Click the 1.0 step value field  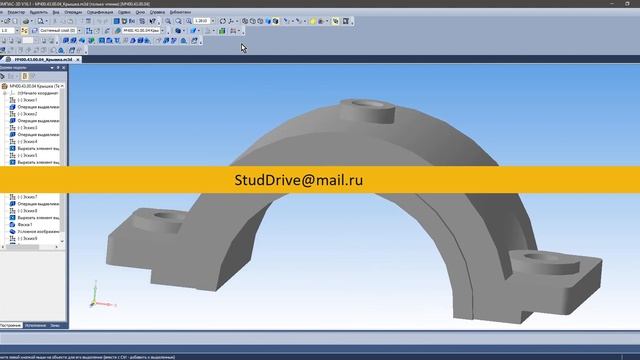[7, 31]
